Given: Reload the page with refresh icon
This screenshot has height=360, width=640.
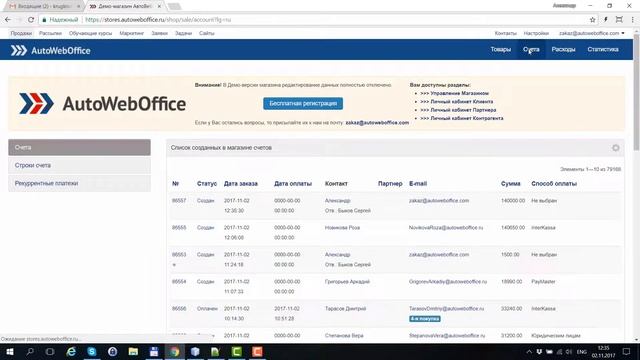Looking at the screenshot, I should 31,20.
